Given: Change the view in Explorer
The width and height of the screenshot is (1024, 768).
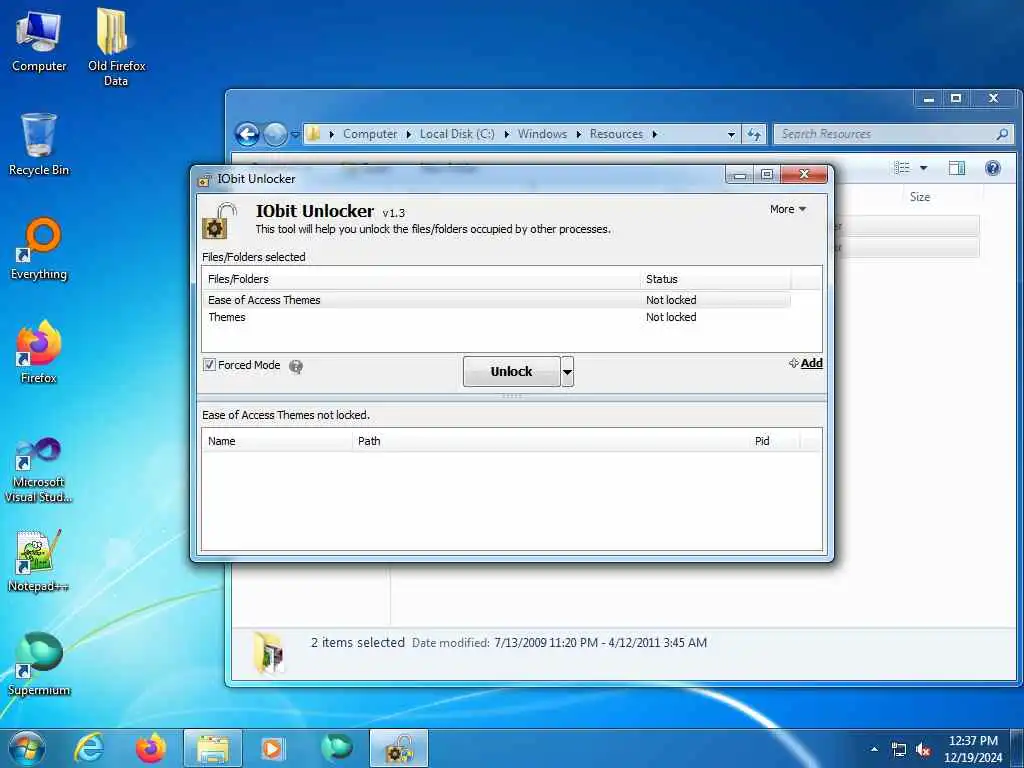Looking at the screenshot, I should coord(902,168).
